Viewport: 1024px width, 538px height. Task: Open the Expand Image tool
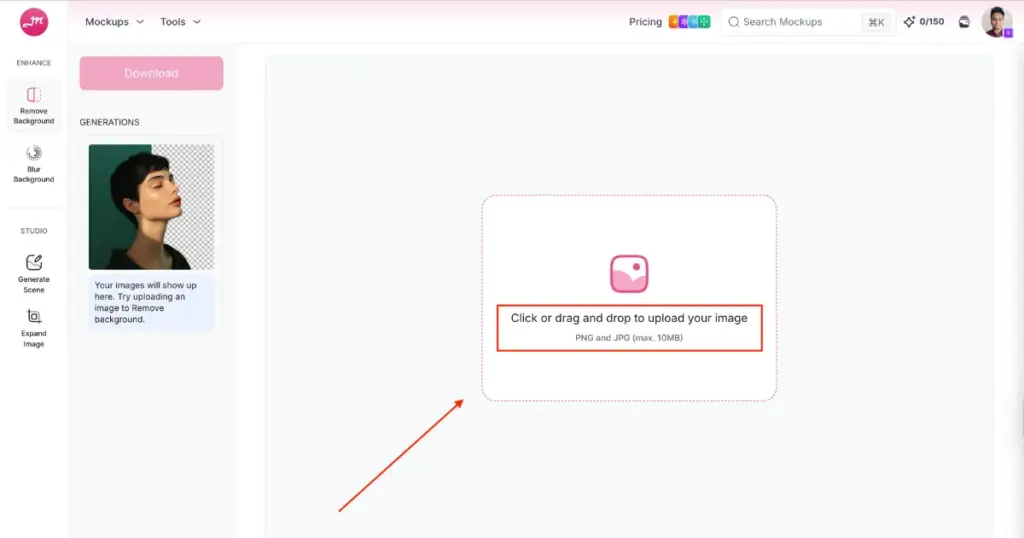(x=34, y=317)
